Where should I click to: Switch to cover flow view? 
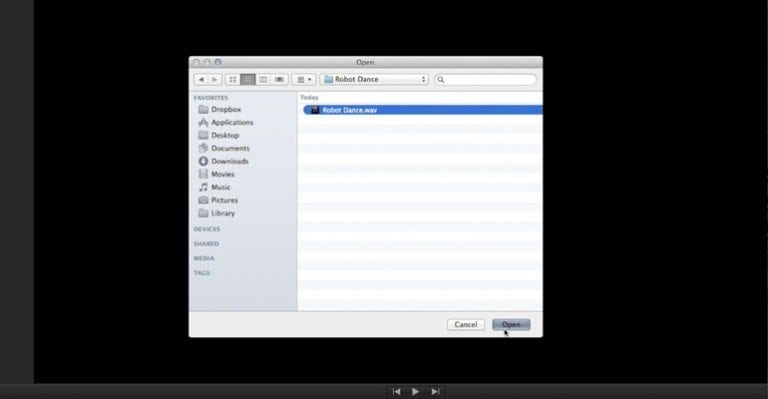[279, 79]
